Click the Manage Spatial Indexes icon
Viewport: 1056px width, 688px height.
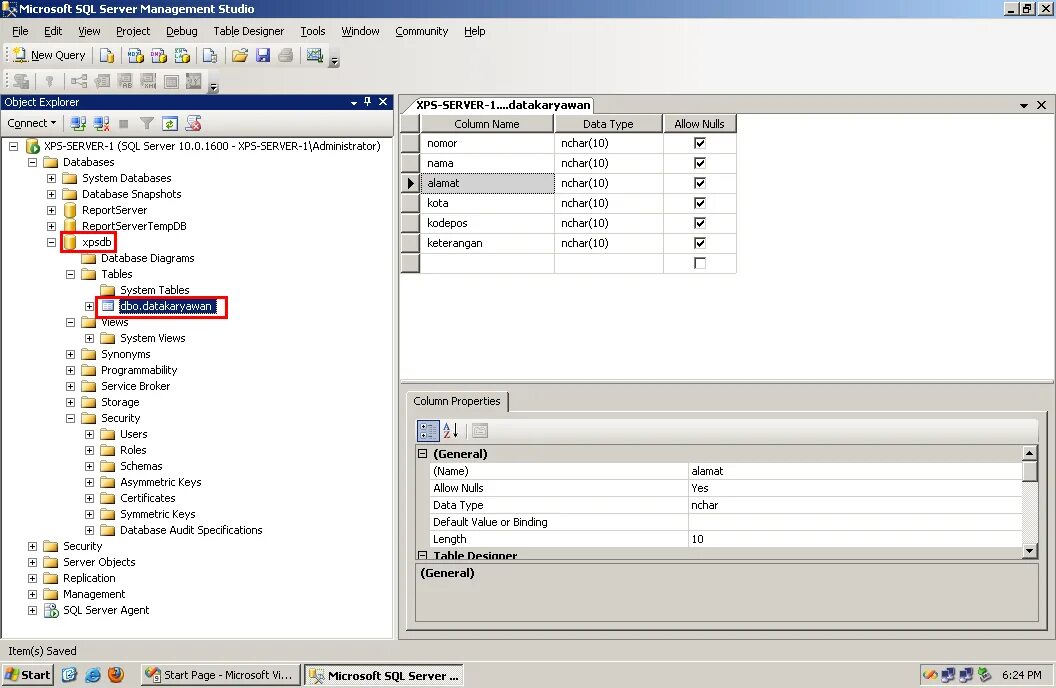(194, 81)
